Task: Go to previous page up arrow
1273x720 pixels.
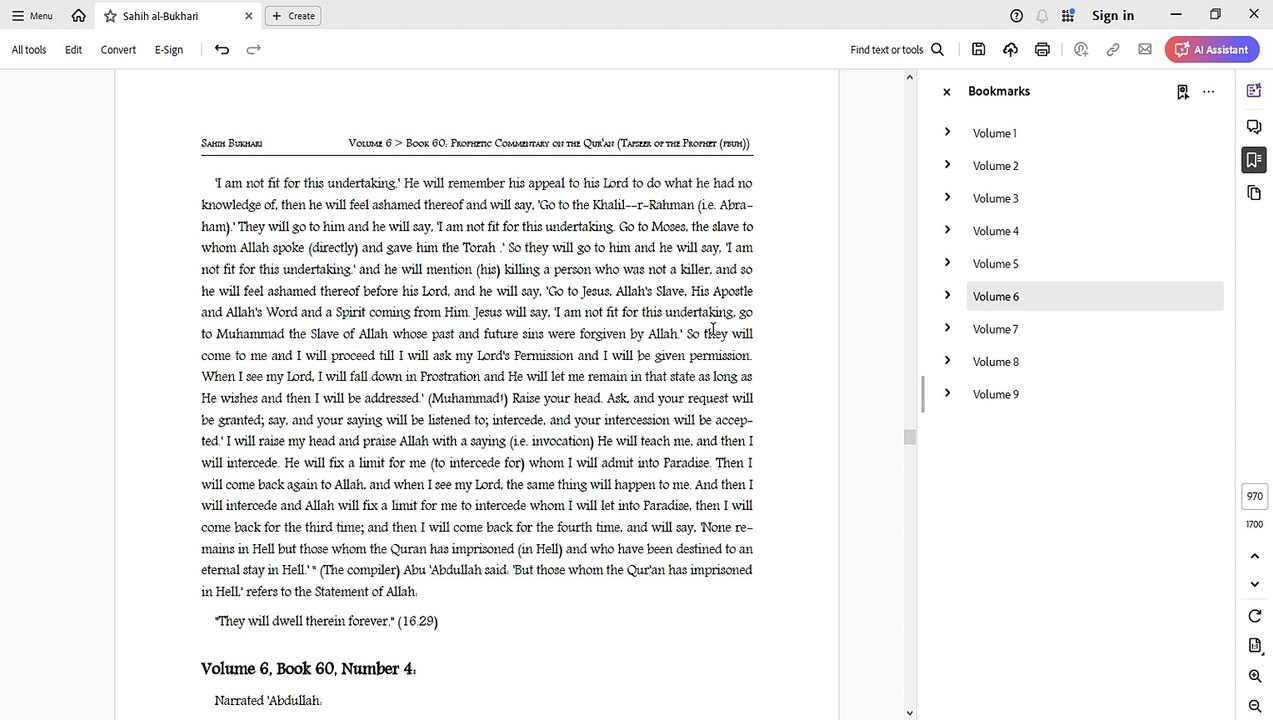Action: 1255,556
